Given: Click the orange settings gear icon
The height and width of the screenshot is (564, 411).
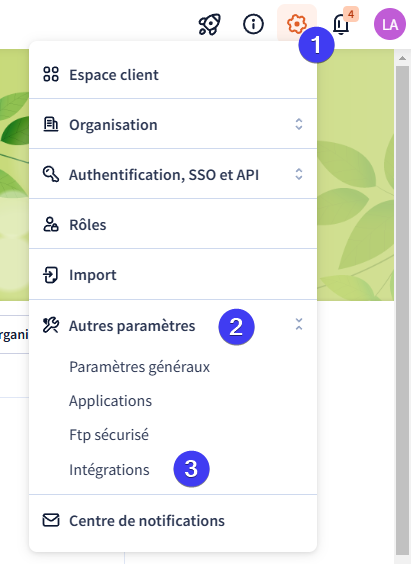Looking at the screenshot, I should point(297,24).
